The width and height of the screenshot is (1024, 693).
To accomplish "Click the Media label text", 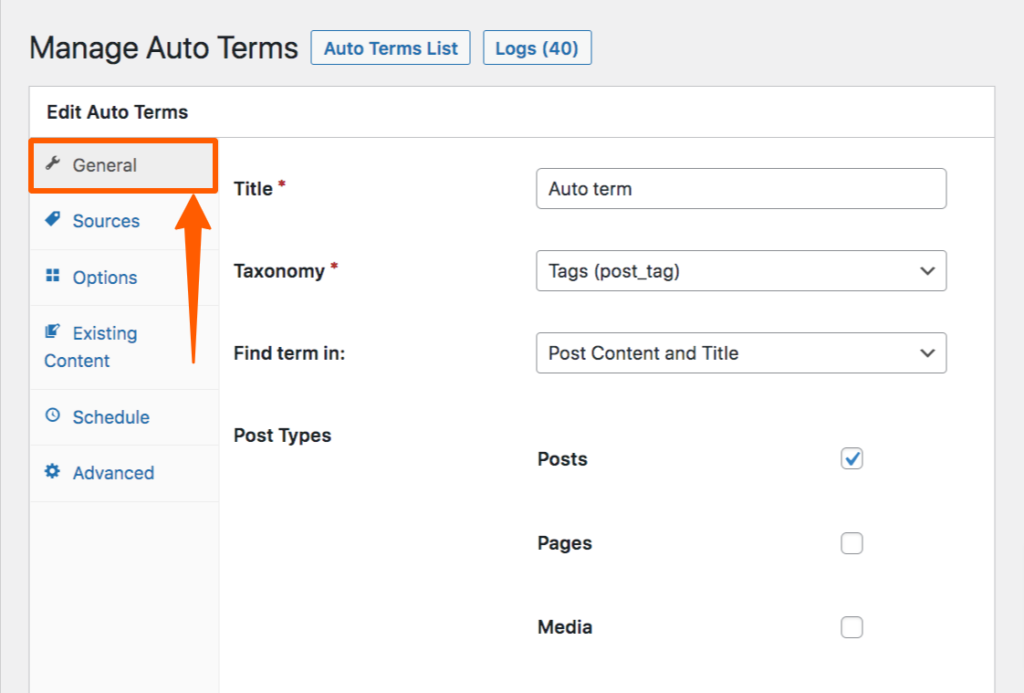I will click(565, 628).
